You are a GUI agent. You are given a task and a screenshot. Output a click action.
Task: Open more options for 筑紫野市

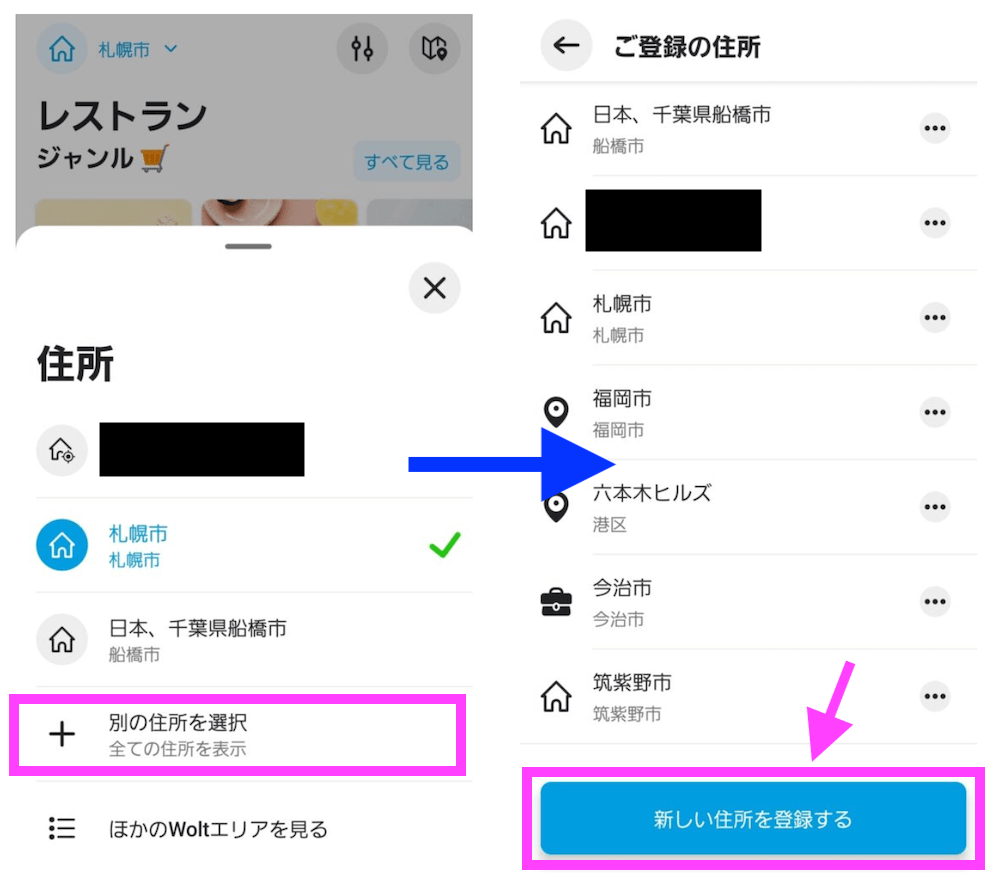pyautogui.click(x=935, y=696)
